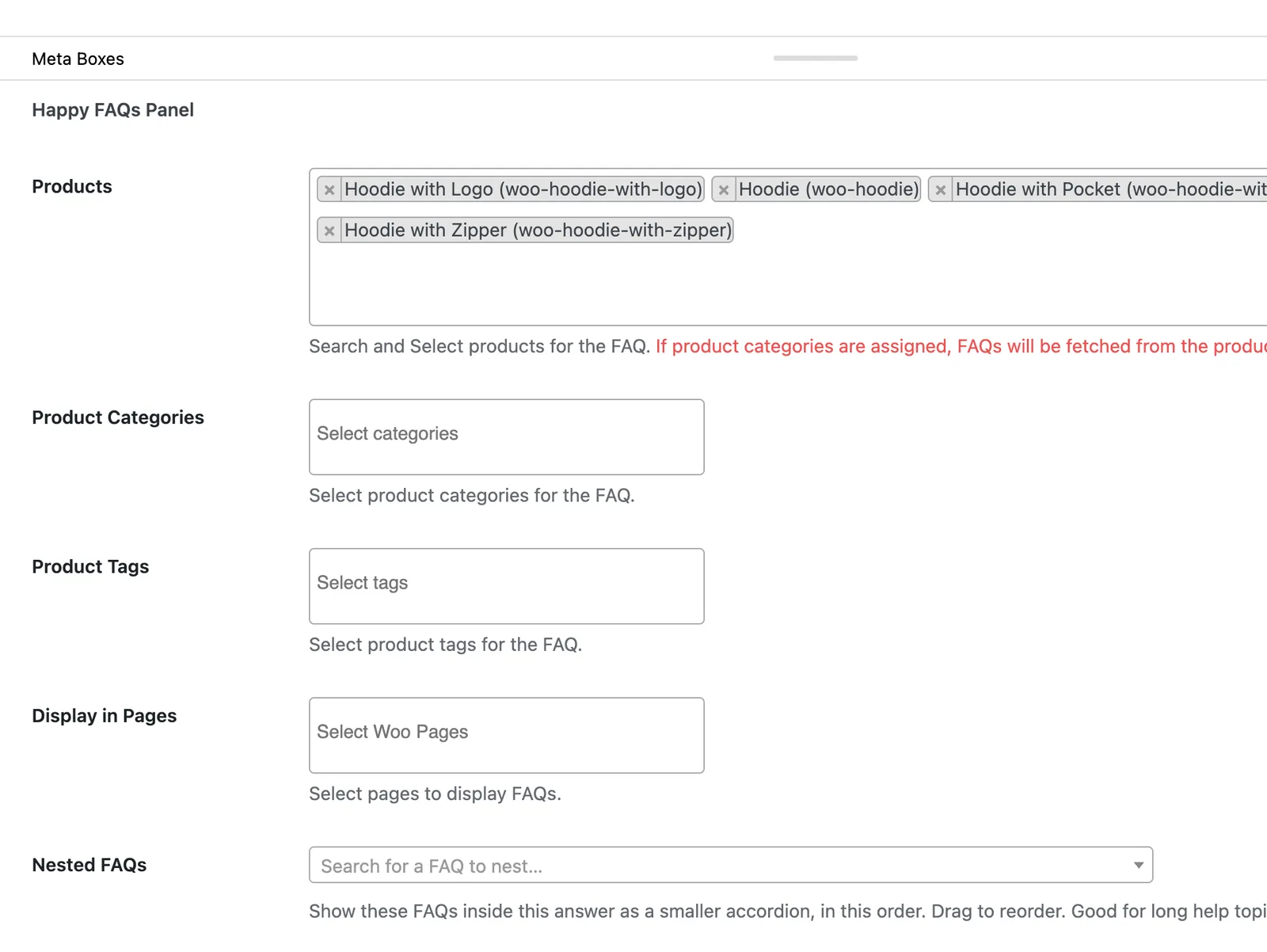Click the Meta Boxes drag handle bar
The image size is (1267, 952).
816,58
